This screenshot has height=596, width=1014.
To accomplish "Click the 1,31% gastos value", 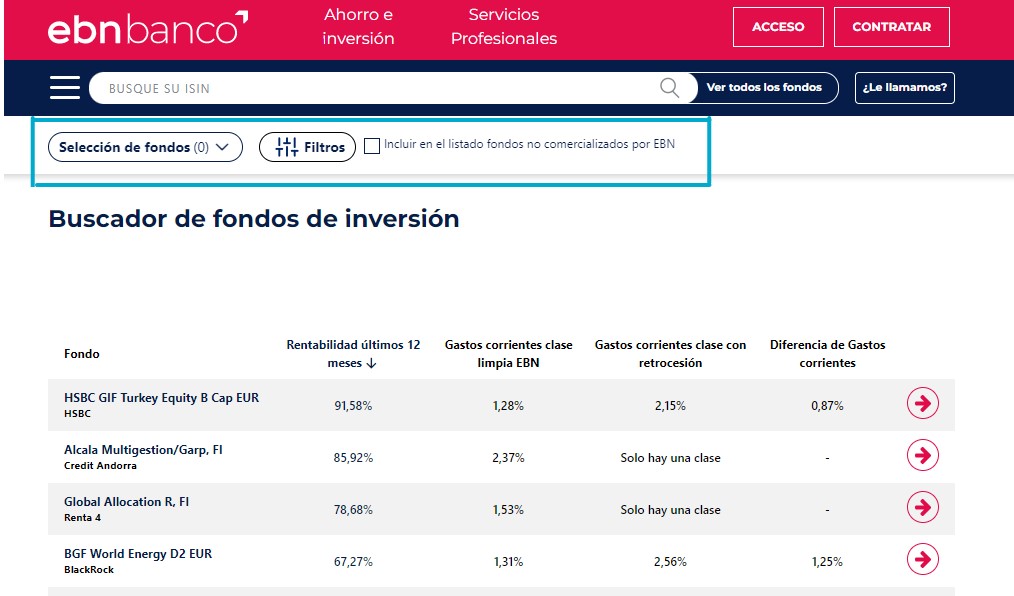I will tap(508, 562).
